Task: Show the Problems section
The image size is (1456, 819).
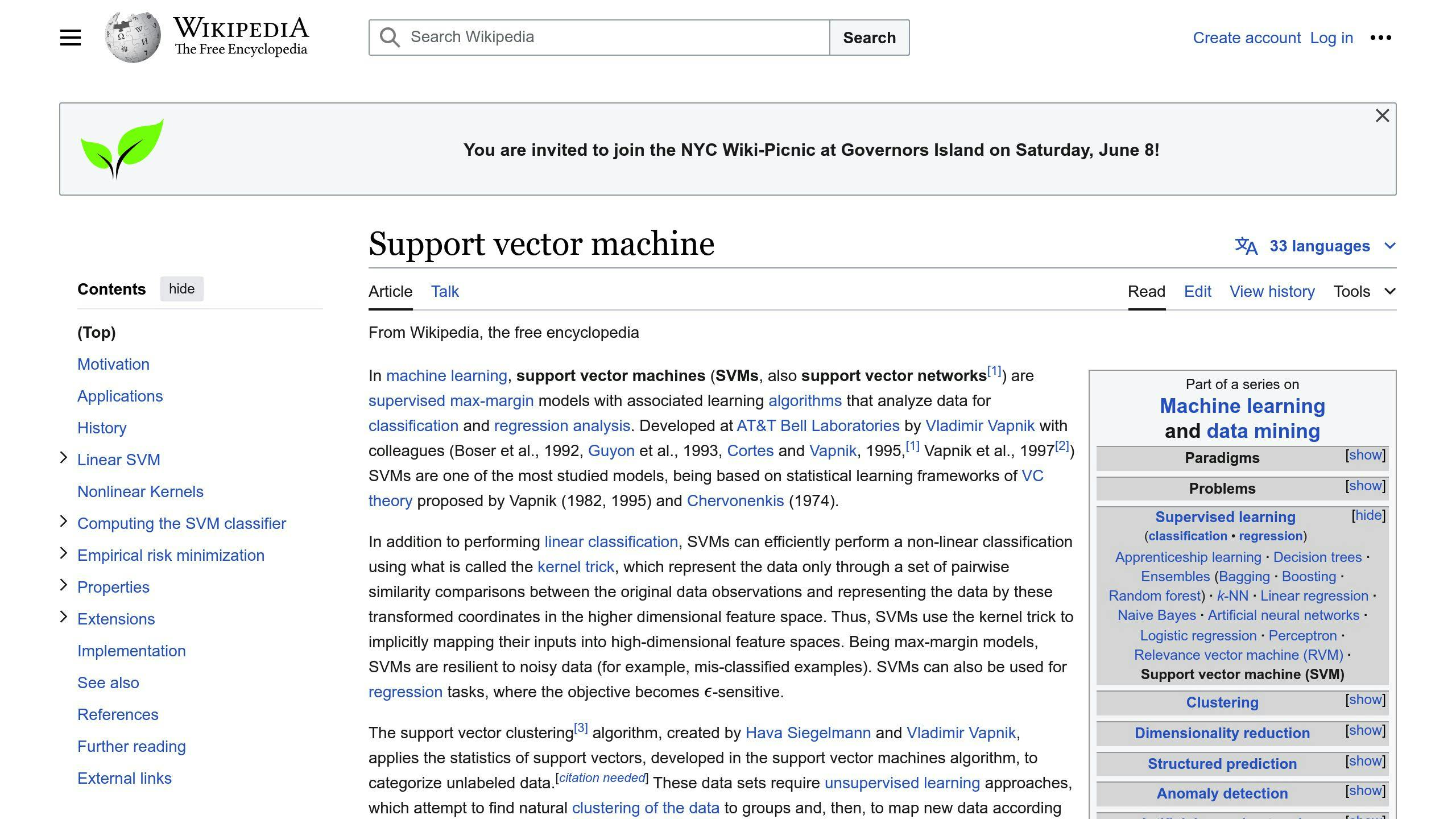Action: (1365, 486)
